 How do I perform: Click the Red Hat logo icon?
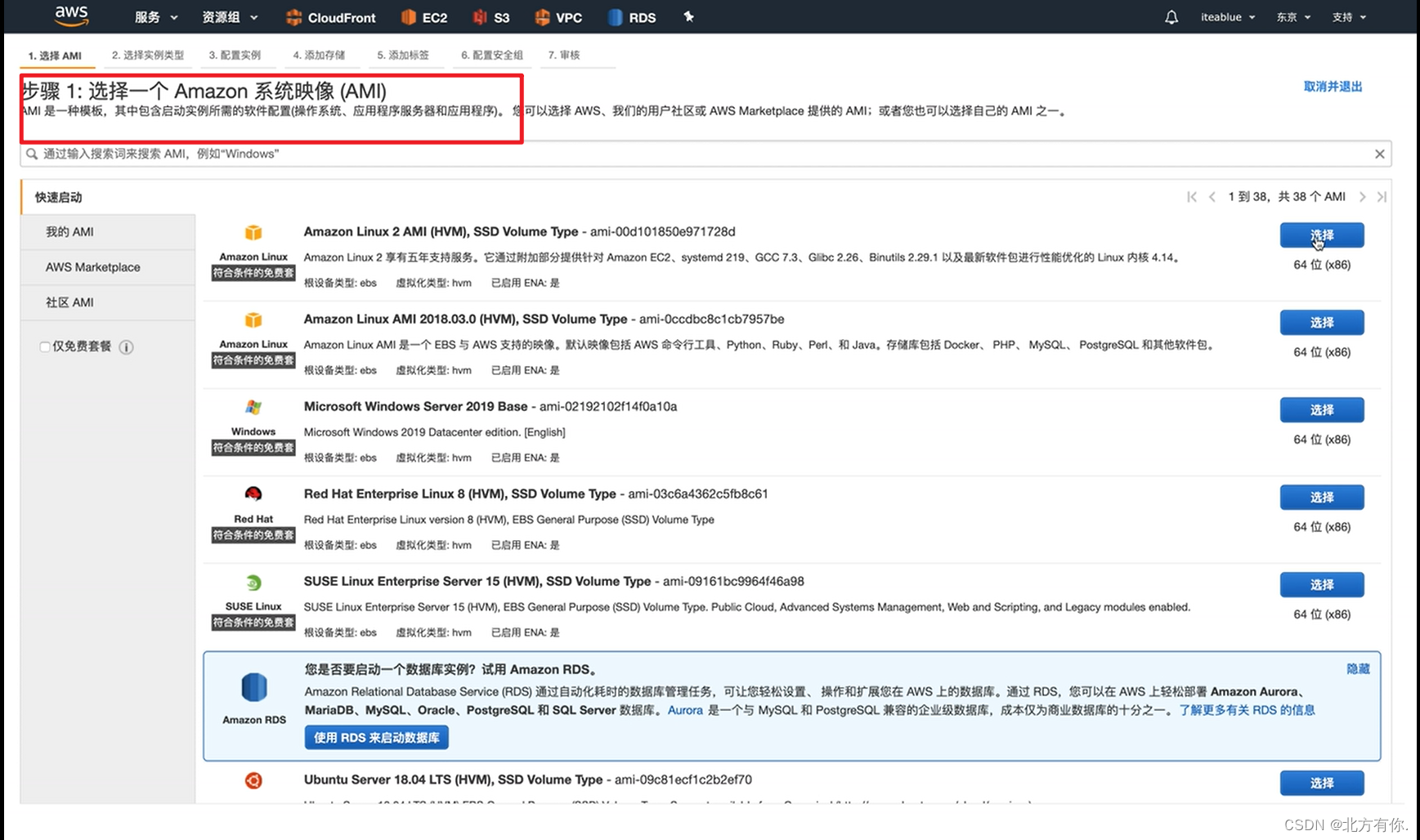click(253, 494)
